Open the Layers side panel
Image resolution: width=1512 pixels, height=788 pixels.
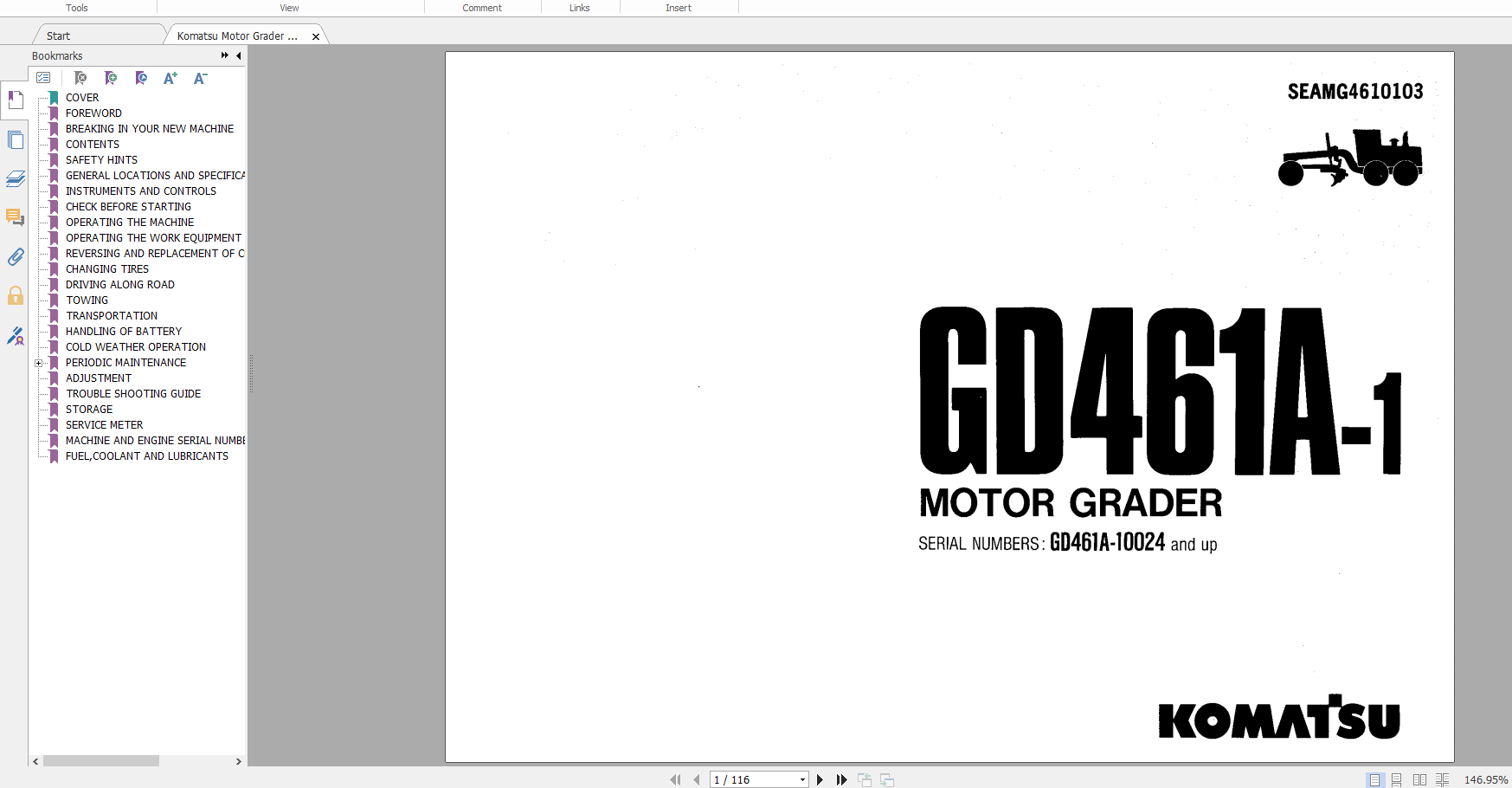pos(15,178)
